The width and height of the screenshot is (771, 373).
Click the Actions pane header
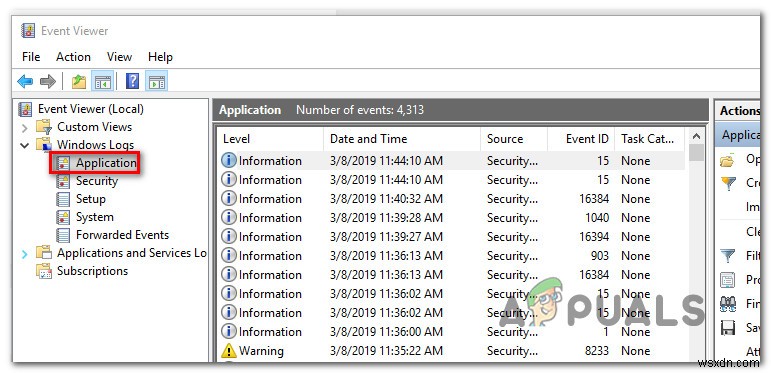point(737,111)
